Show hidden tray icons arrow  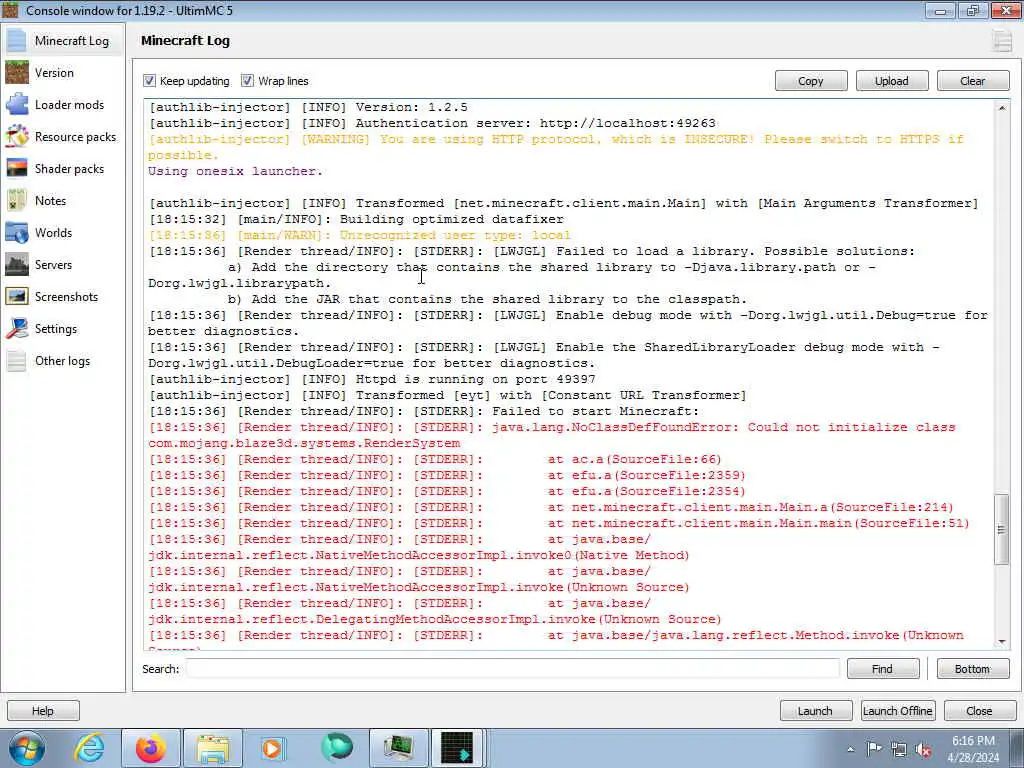coord(850,749)
